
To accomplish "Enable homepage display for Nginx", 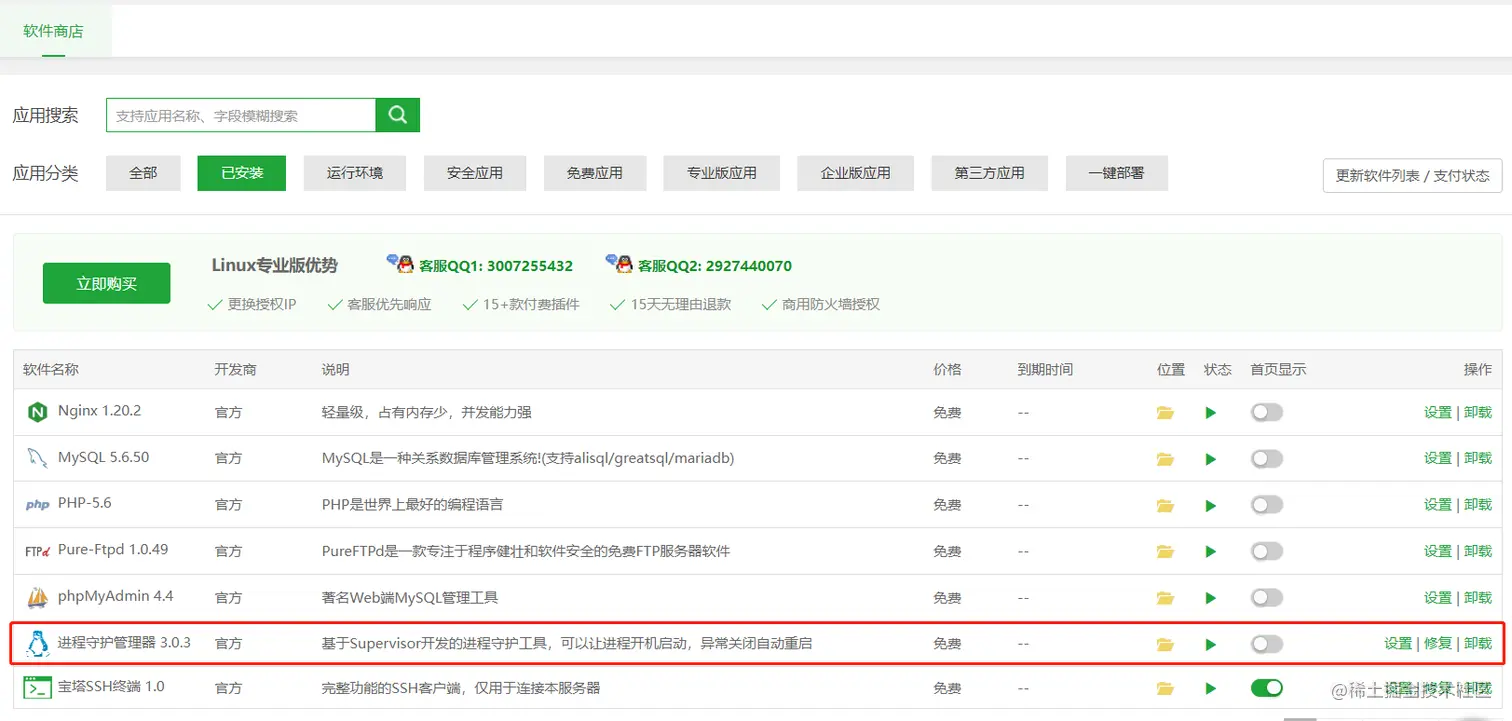I will [1267, 412].
